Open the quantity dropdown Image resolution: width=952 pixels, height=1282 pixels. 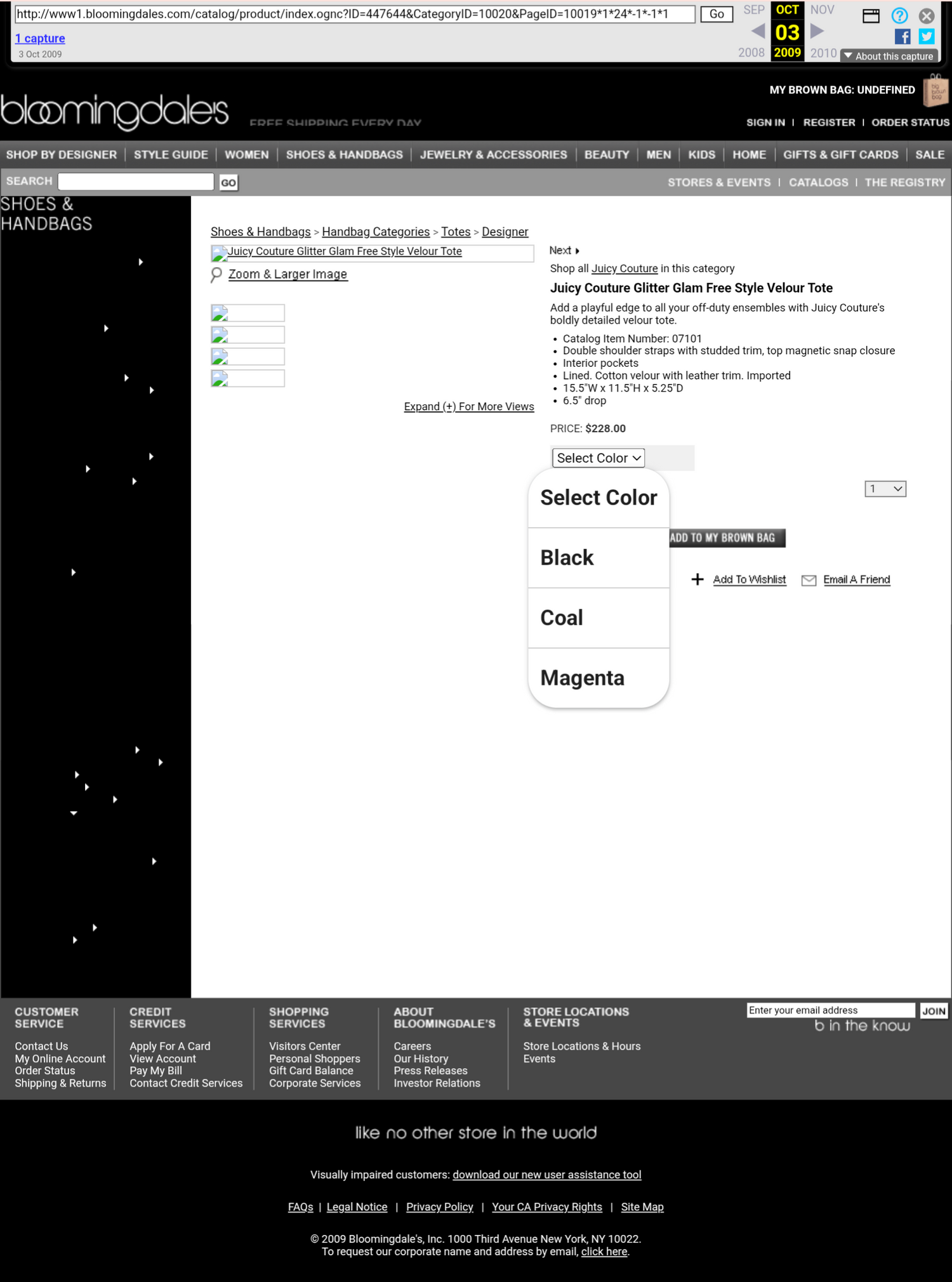[885, 489]
